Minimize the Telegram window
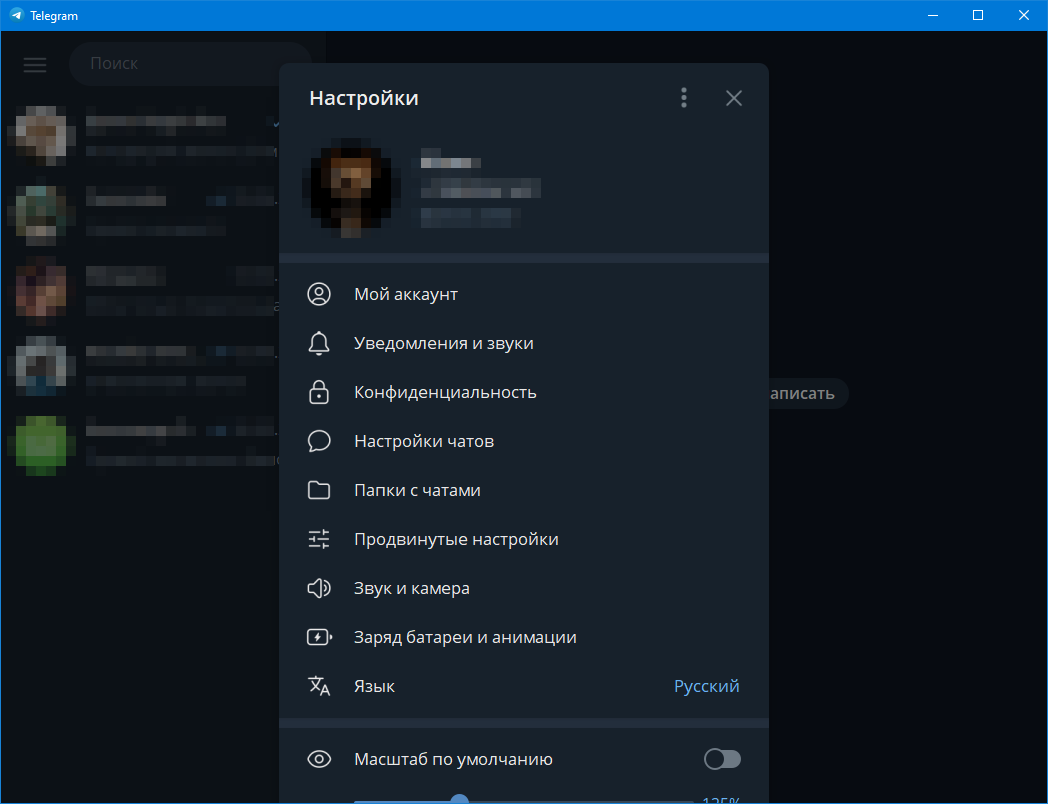Viewport: 1048px width, 804px height. coord(932,15)
